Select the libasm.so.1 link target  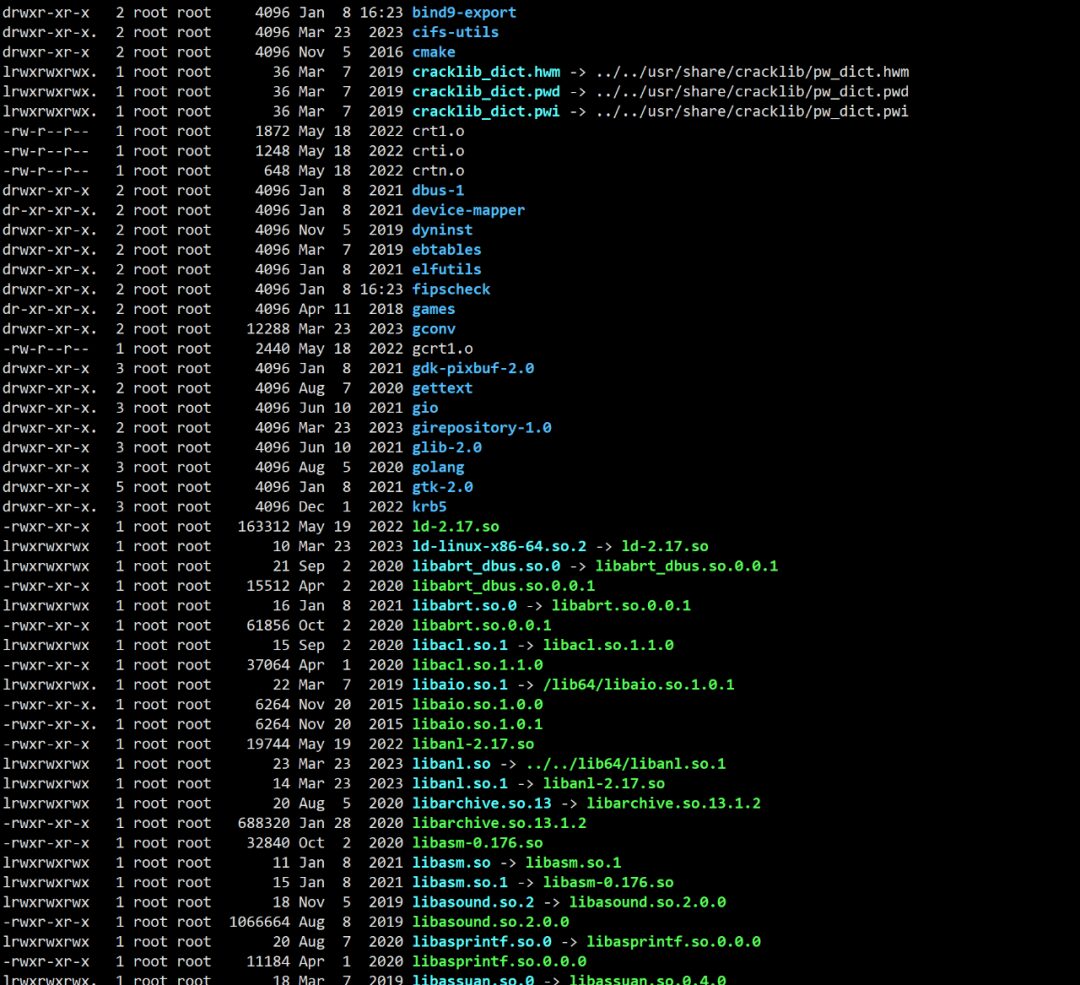point(573,862)
